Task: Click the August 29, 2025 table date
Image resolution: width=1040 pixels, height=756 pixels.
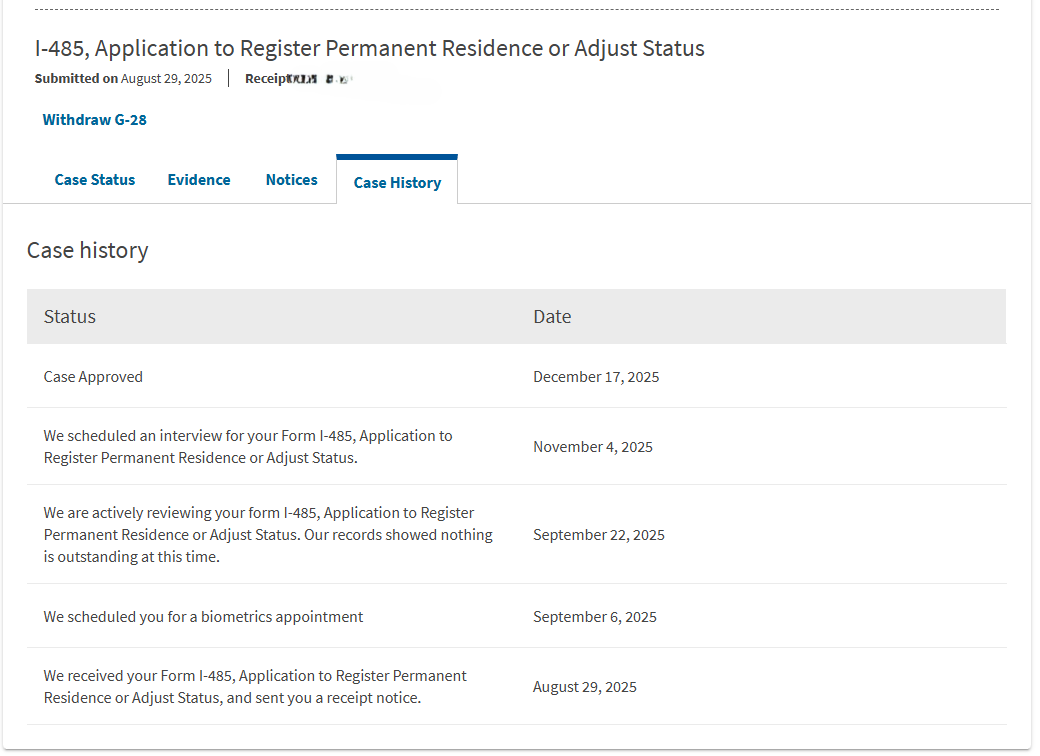Action: [585, 687]
